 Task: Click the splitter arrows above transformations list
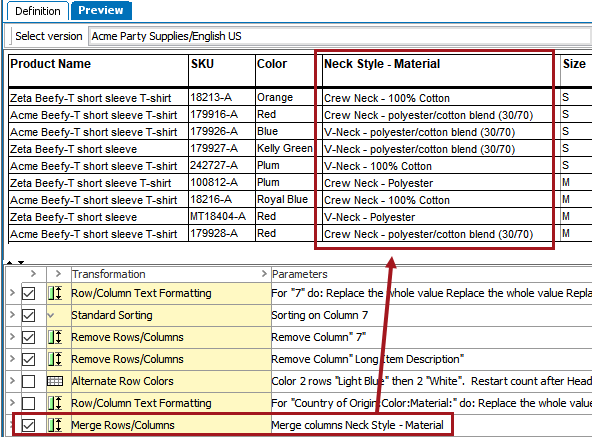click(15, 262)
